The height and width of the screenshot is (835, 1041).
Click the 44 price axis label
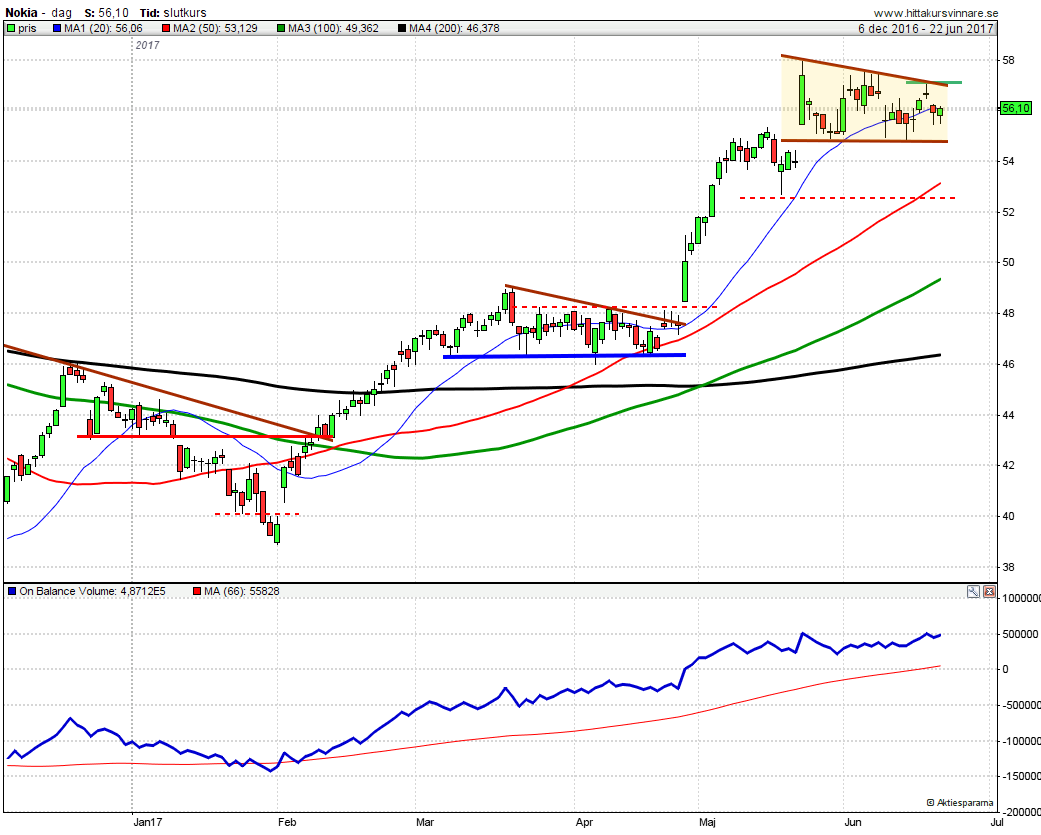pyautogui.click(x=1008, y=416)
